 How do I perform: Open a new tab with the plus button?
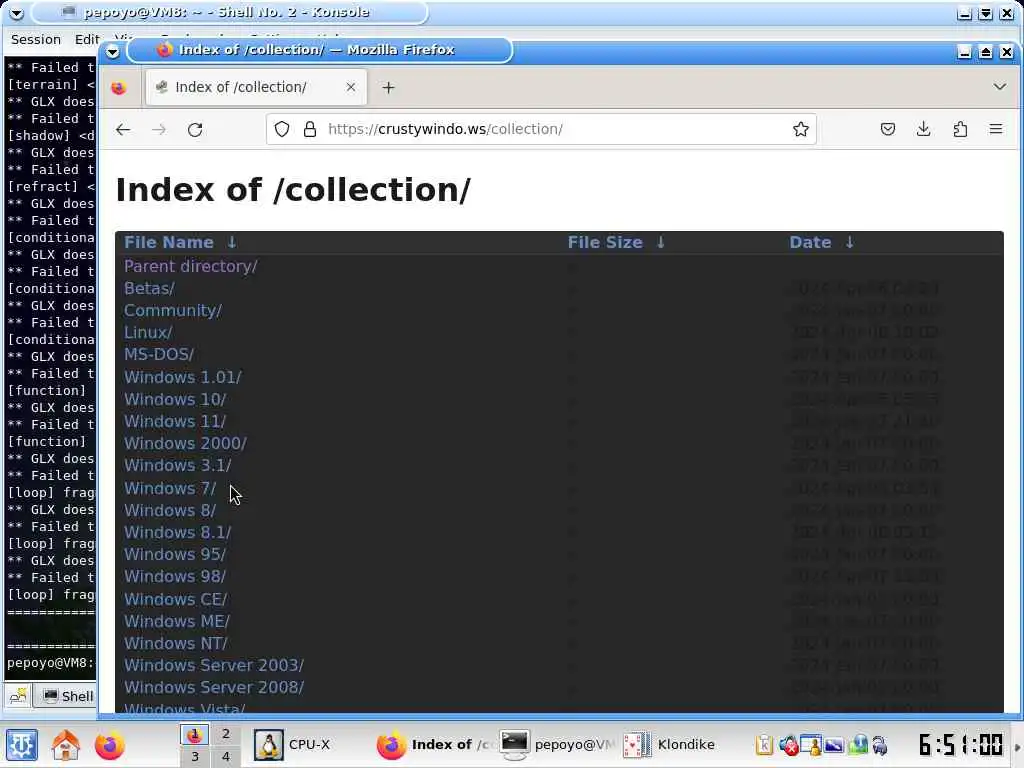tap(389, 88)
